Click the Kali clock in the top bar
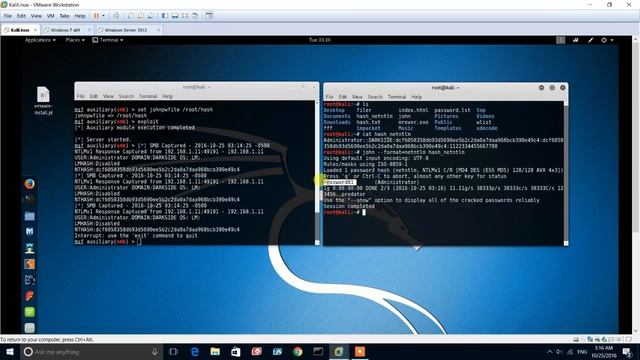This screenshot has height=360, width=640. coord(320,40)
